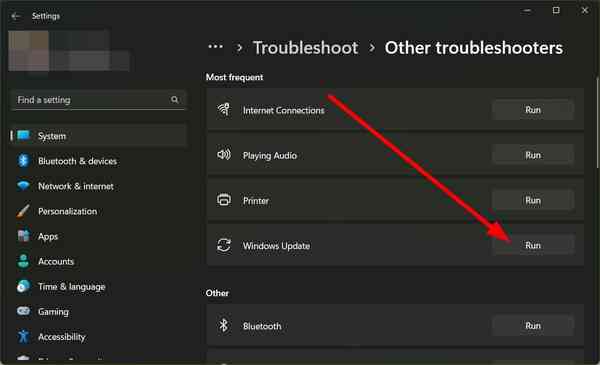Click the Bluetooth troubleshooter icon
Image resolution: width=600 pixels, height=365 pixels.
[x=224, y=326]
